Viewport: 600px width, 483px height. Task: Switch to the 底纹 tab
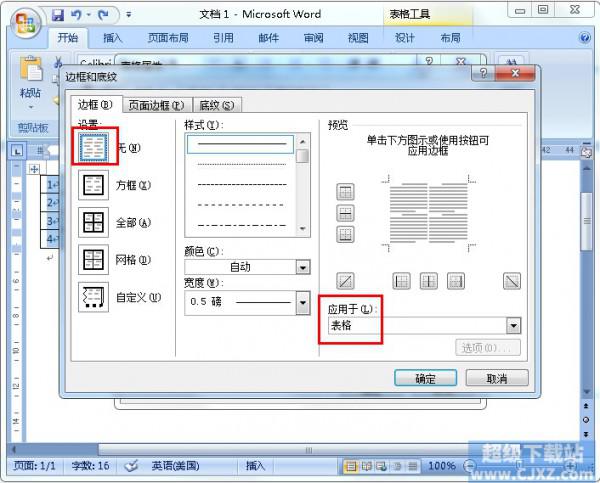217,105
